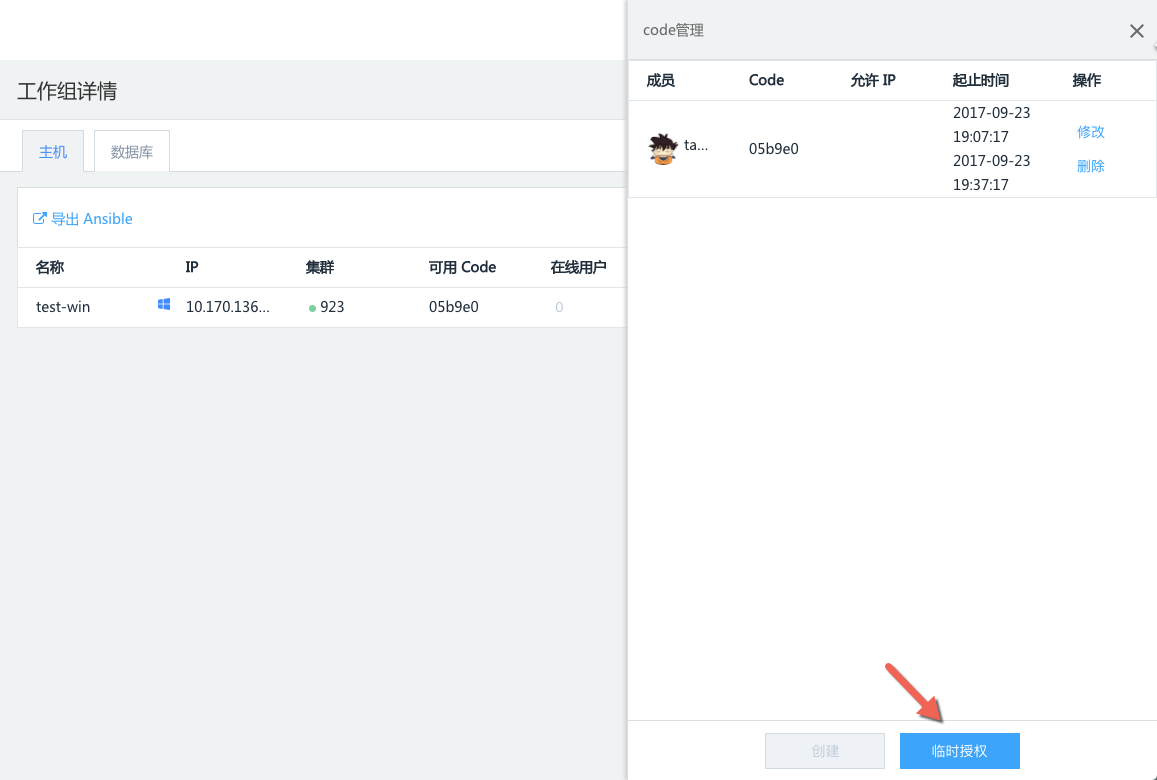Click the disabled 创建 button
The image size is (1157, 780).
(x=825, y=751)
